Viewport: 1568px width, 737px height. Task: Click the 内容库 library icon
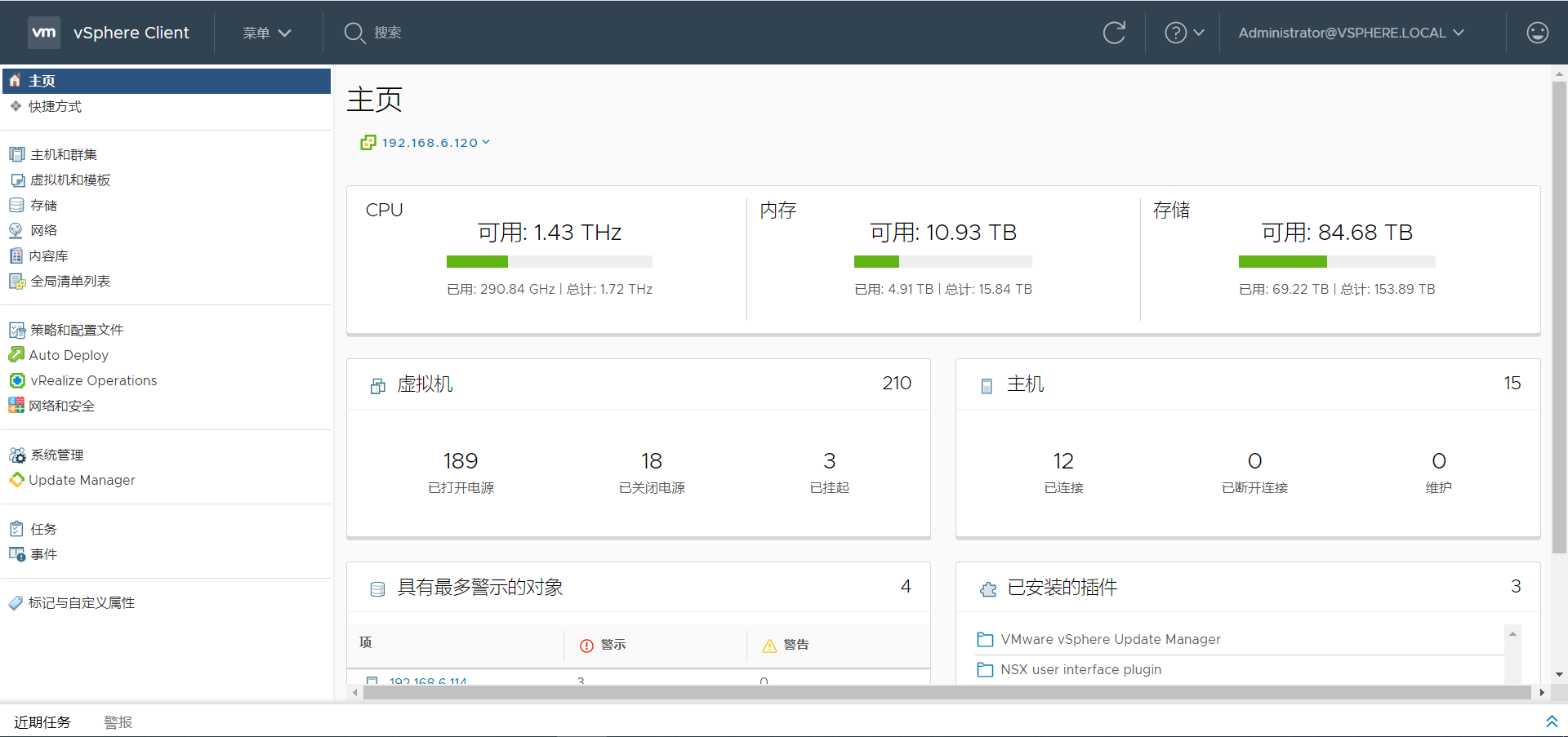pyautogui.click(x=16, y=255)
